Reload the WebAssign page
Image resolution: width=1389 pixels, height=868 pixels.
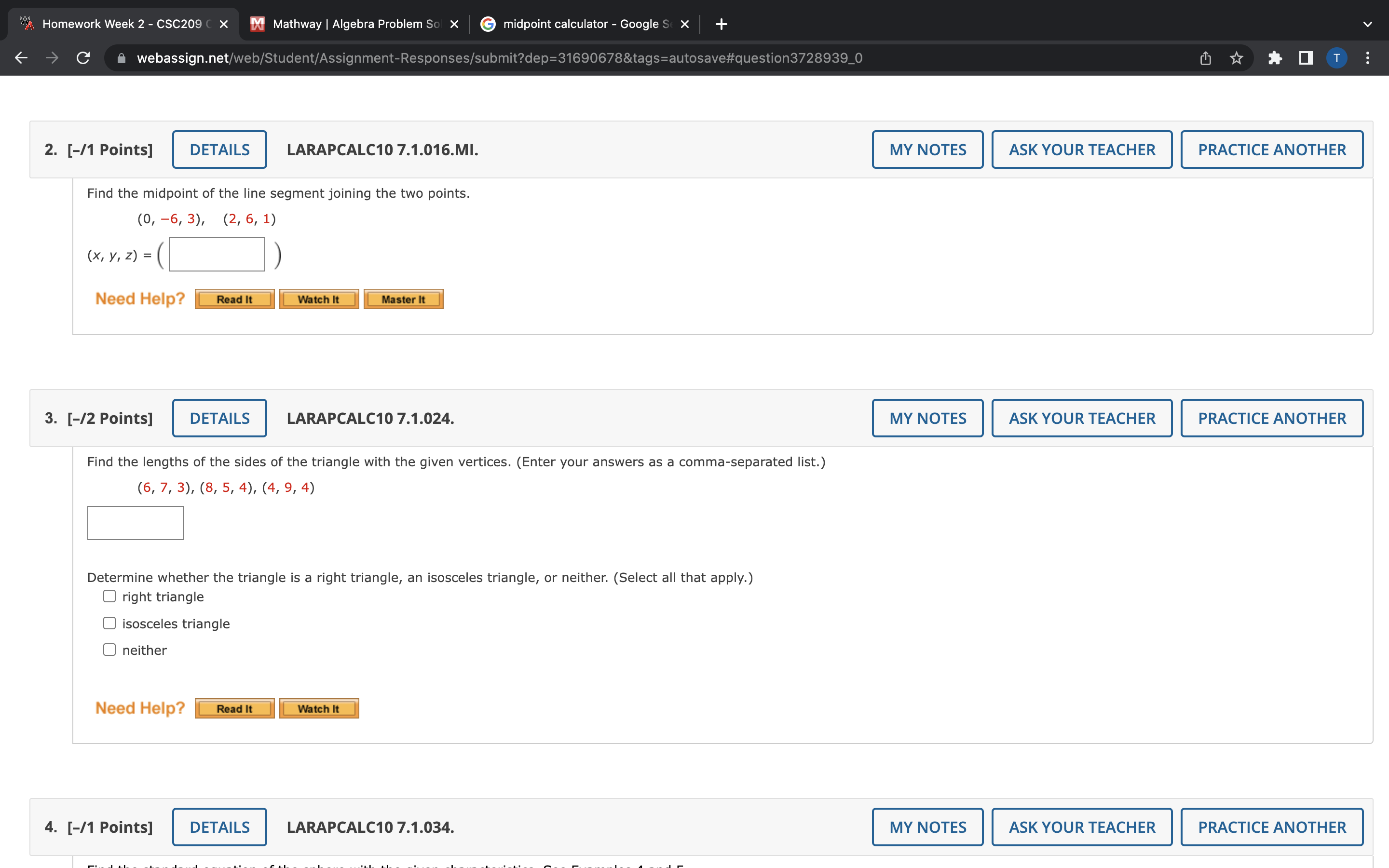click(83, 58)
